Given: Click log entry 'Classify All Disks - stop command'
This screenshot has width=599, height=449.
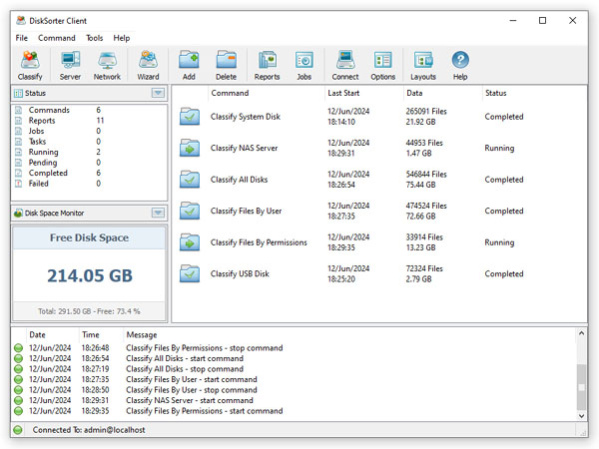Looking at the screenshot, I should click(185, 369).
